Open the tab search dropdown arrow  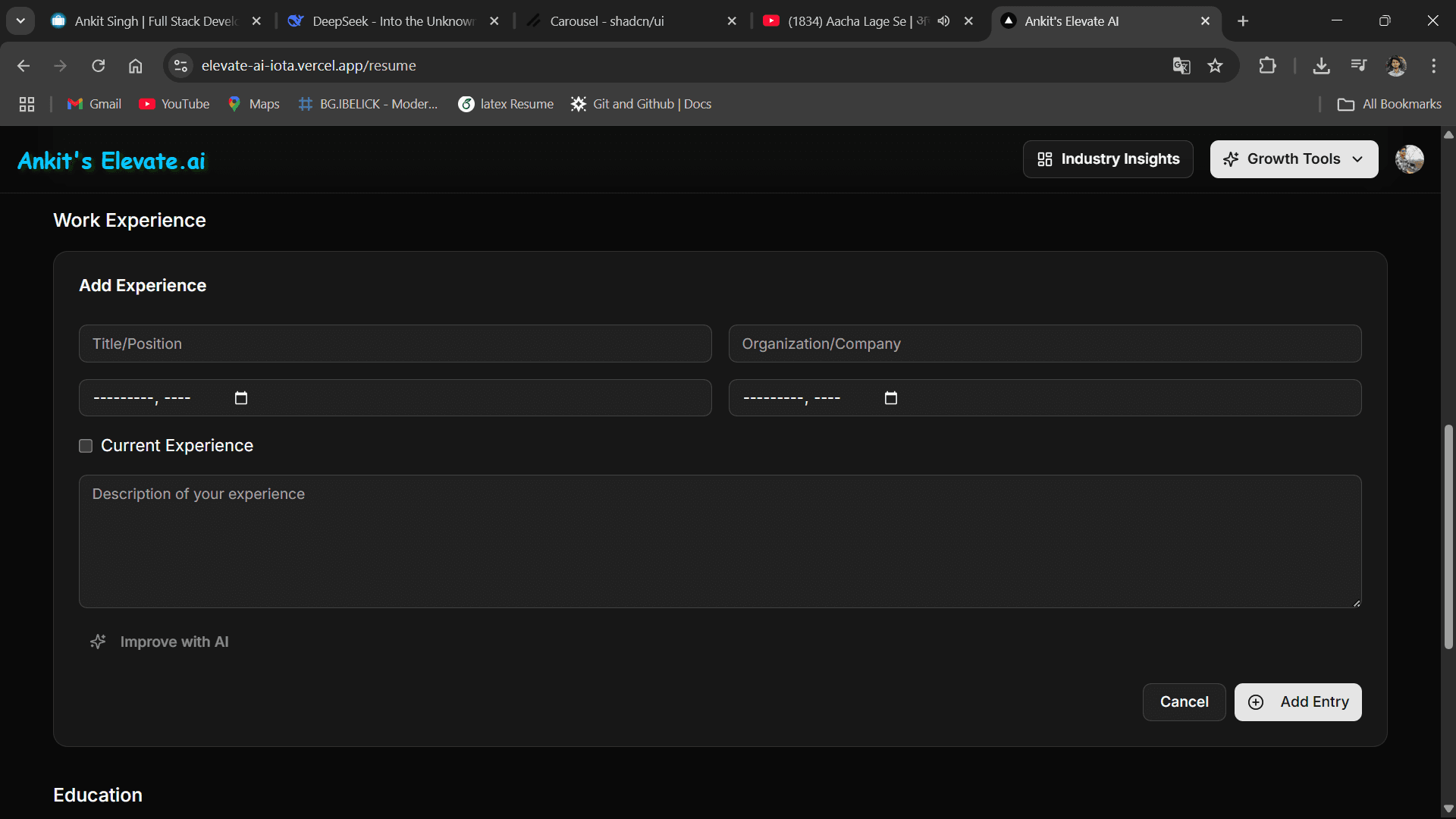point(20,21)
